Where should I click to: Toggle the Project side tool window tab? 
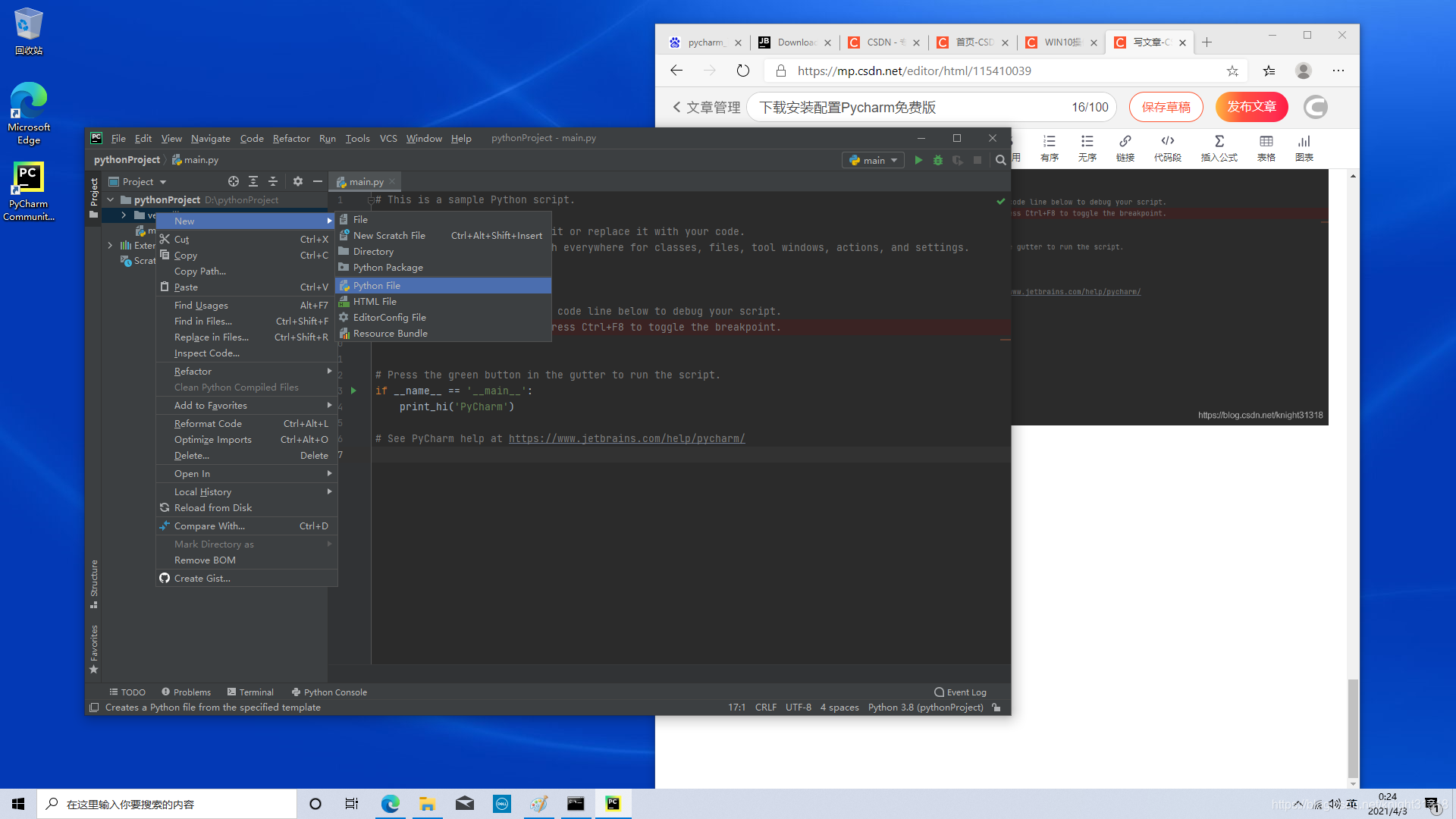pyautogui.click(x=94, y=197)
